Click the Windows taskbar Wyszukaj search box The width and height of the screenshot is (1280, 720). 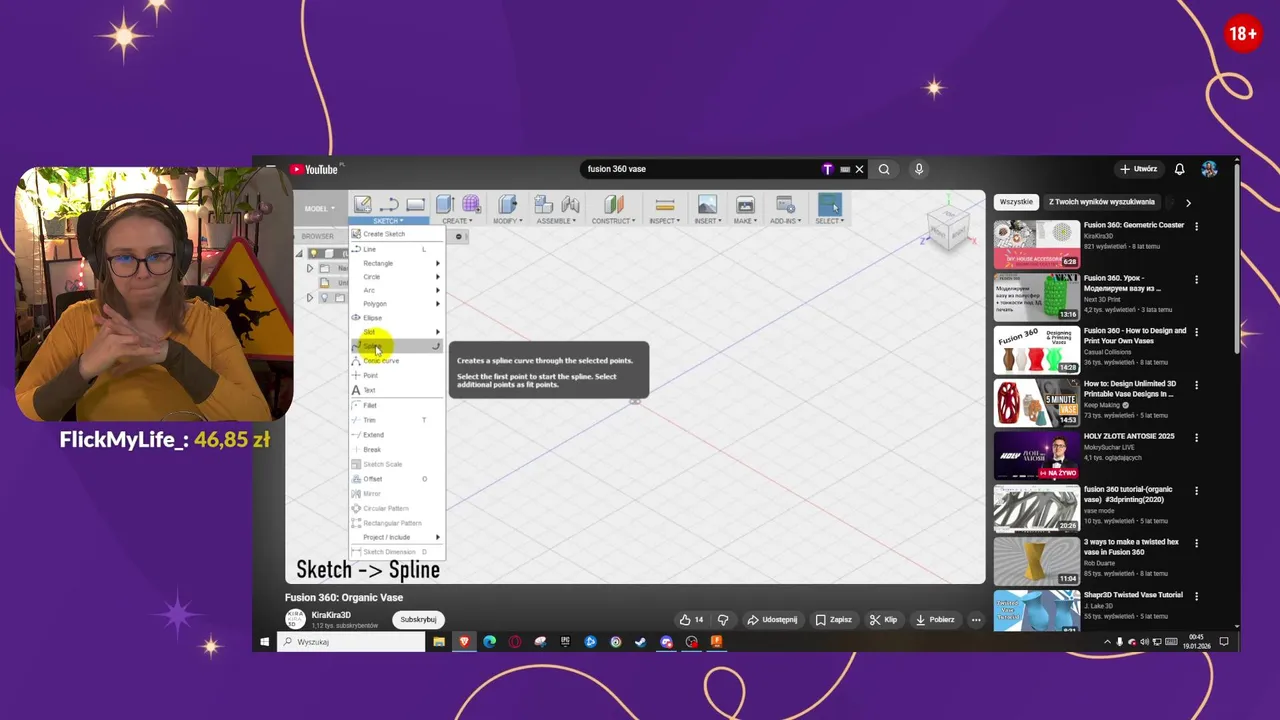(x=351, y=642)
